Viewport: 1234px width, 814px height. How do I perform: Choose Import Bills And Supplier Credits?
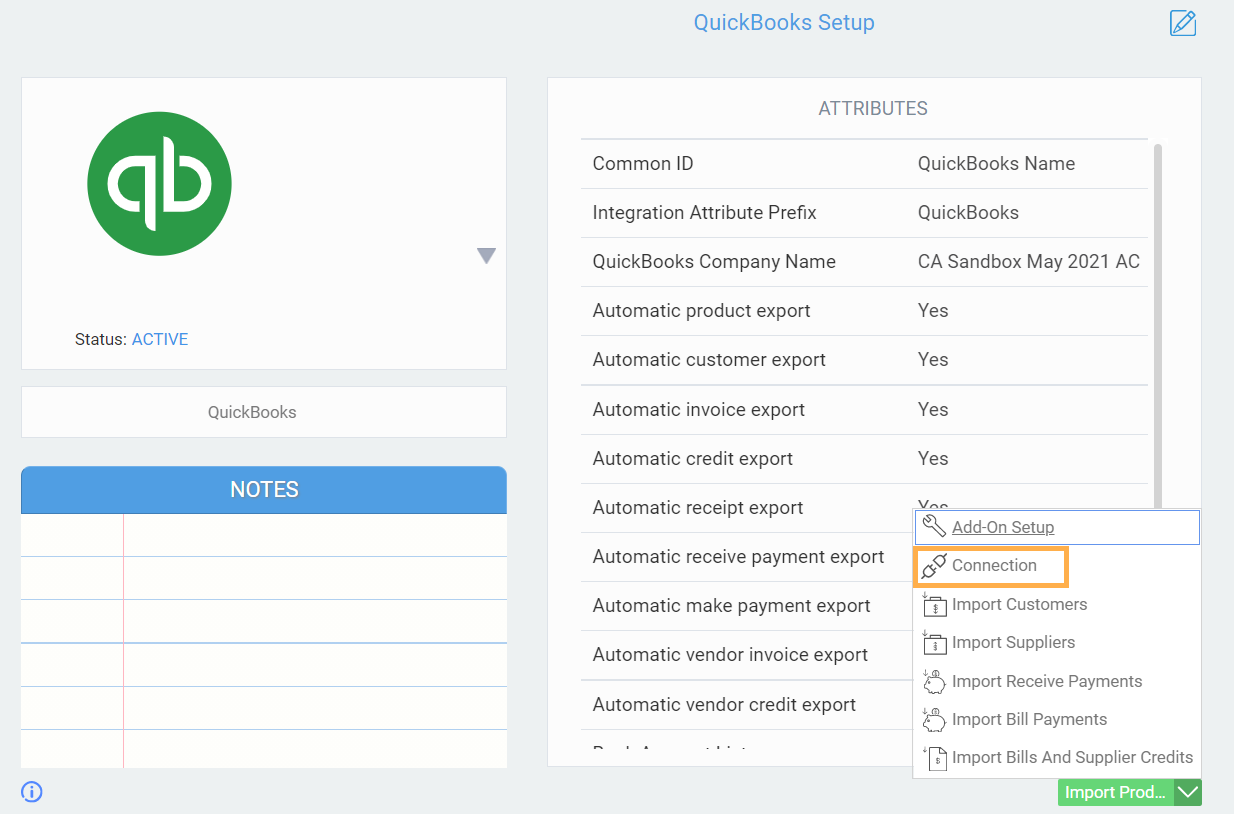pos(1072,758)
